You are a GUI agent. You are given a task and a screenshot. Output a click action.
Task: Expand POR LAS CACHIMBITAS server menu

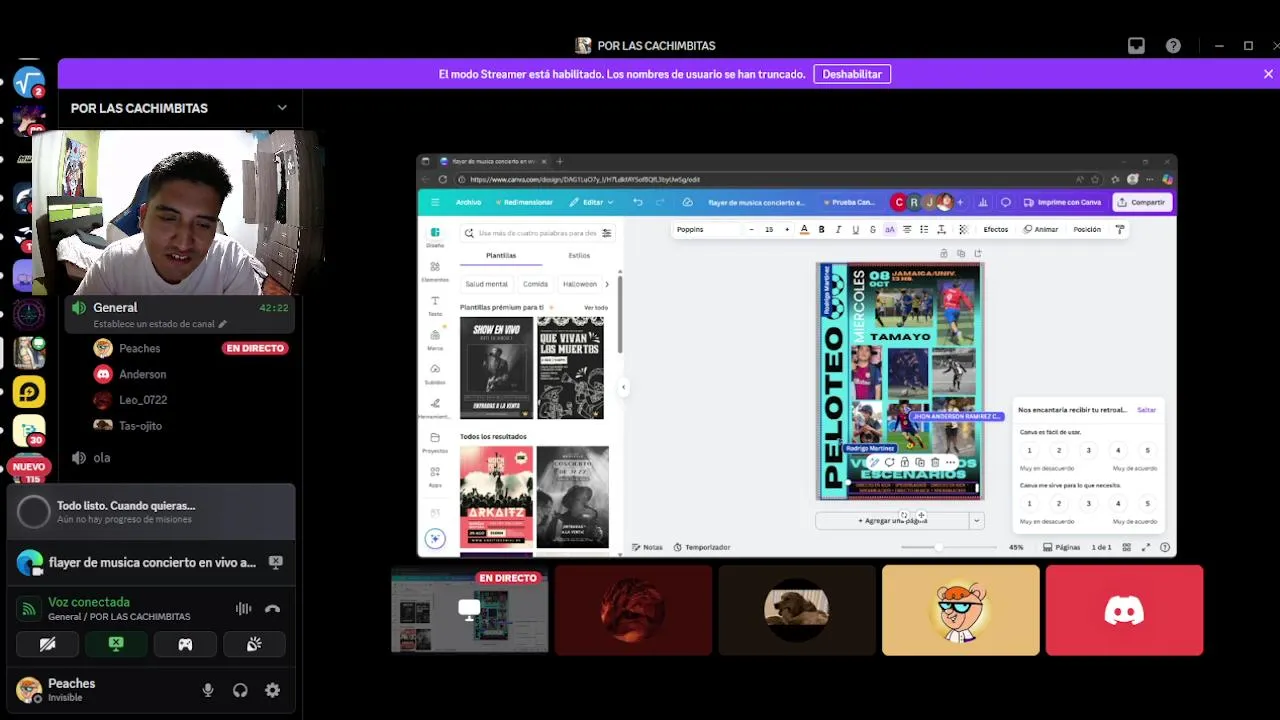tap(282, 108)
